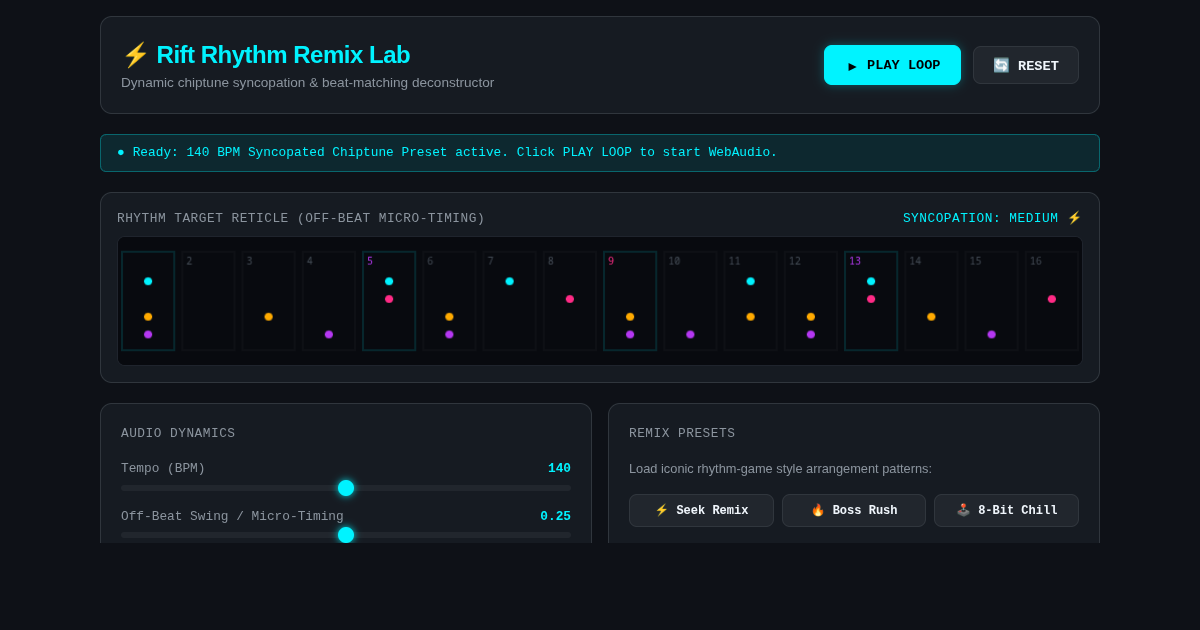Toggle the pink dot in step 16
Viewport: 1200px width, 630px height.
coord(1052,299)
